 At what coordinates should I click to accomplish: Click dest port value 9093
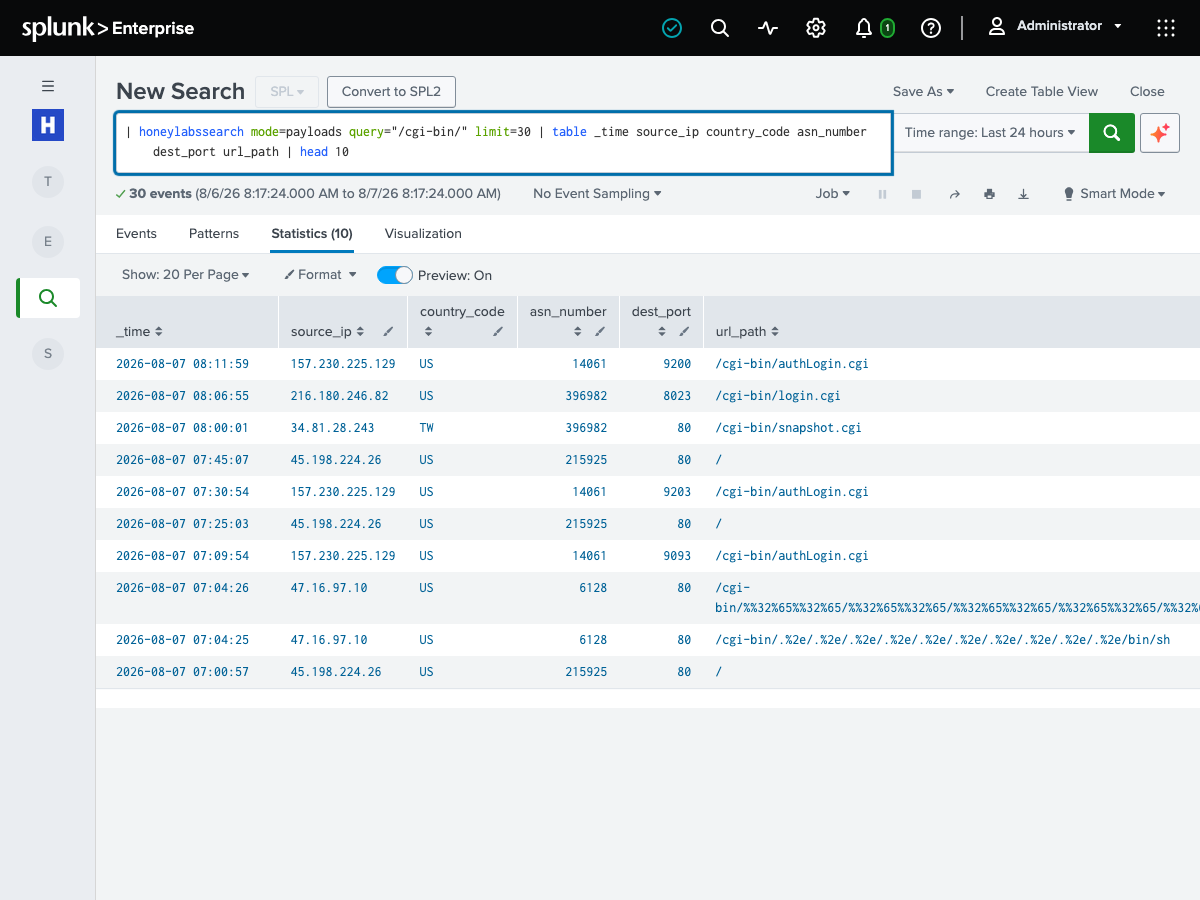[676, 556]
